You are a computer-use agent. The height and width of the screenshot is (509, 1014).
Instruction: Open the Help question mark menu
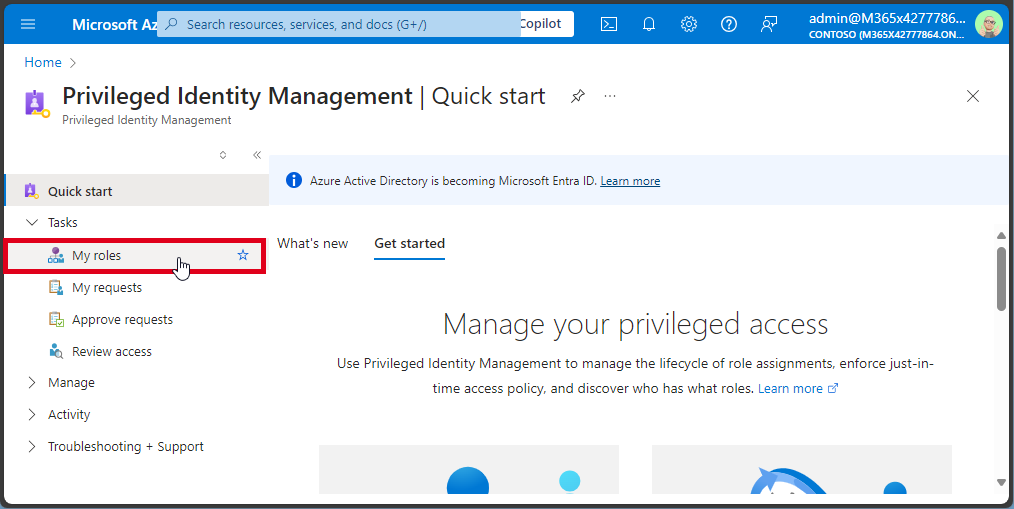(x=729, y=24)
